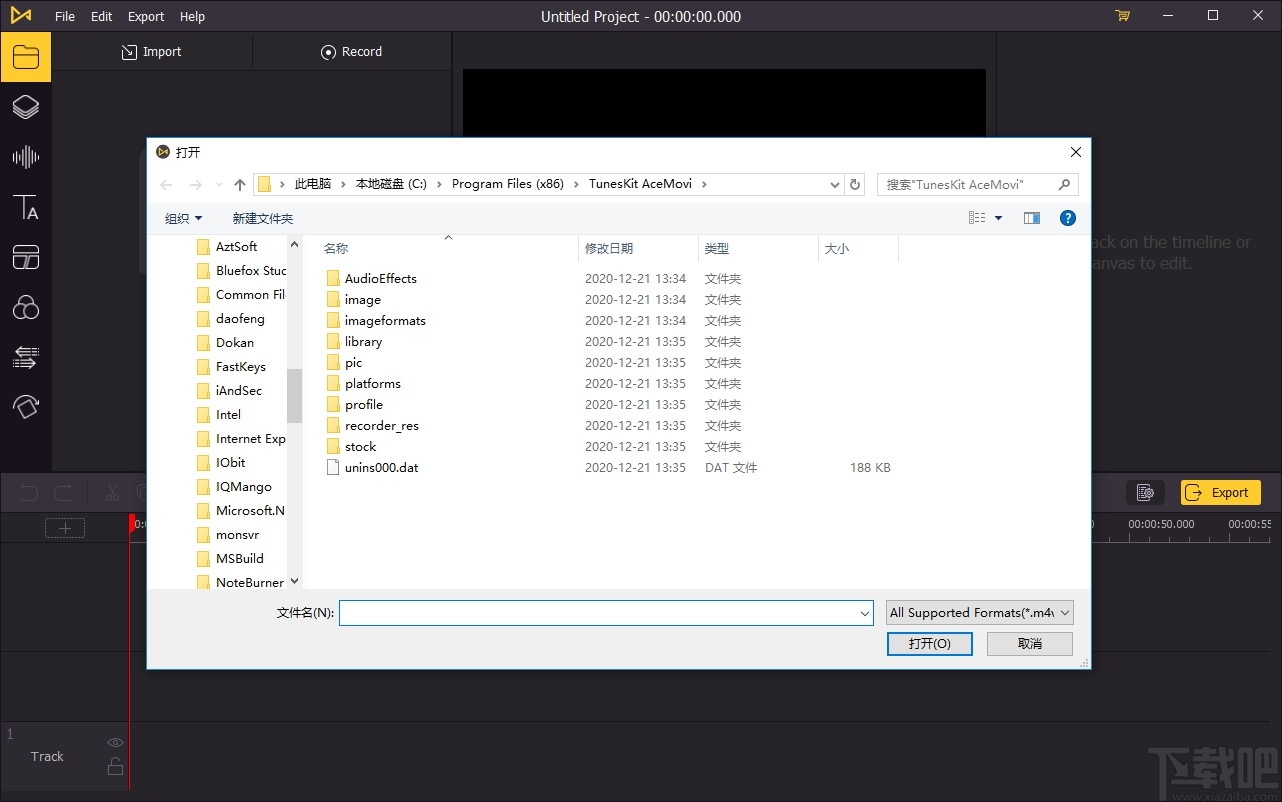The image size is (1282, 802).
Task: Lock Track 1 with the lock toggle
Action: click(x=115, y=765)
